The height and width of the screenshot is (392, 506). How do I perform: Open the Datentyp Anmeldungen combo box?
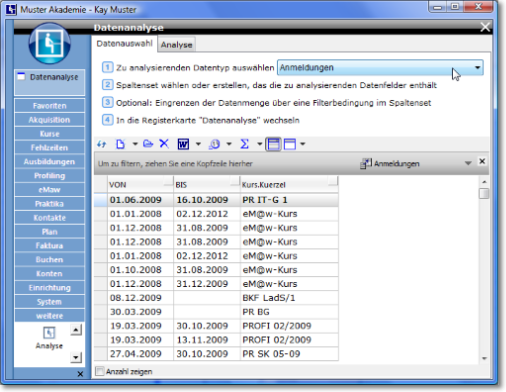[380, 68]
